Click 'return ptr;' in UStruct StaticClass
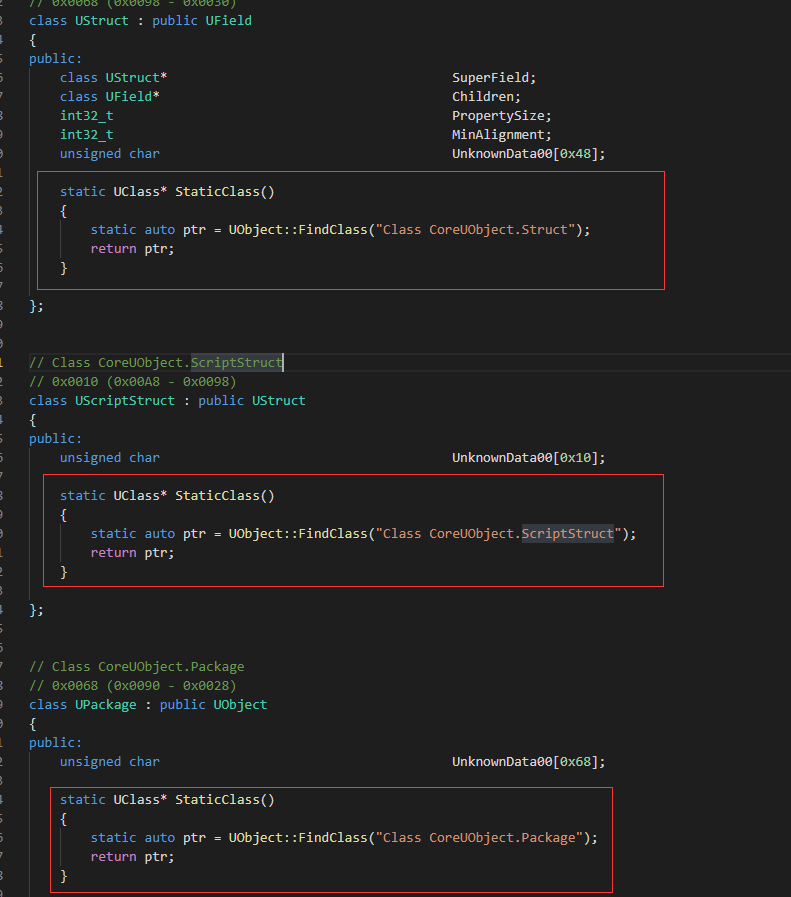This screenshot has height=897, width=791. (x=132, y=249)
